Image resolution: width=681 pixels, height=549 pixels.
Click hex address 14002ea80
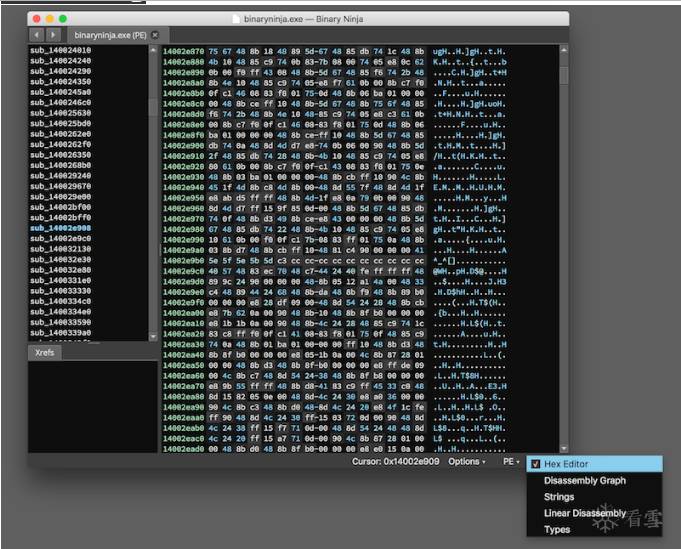click(183, 397)
